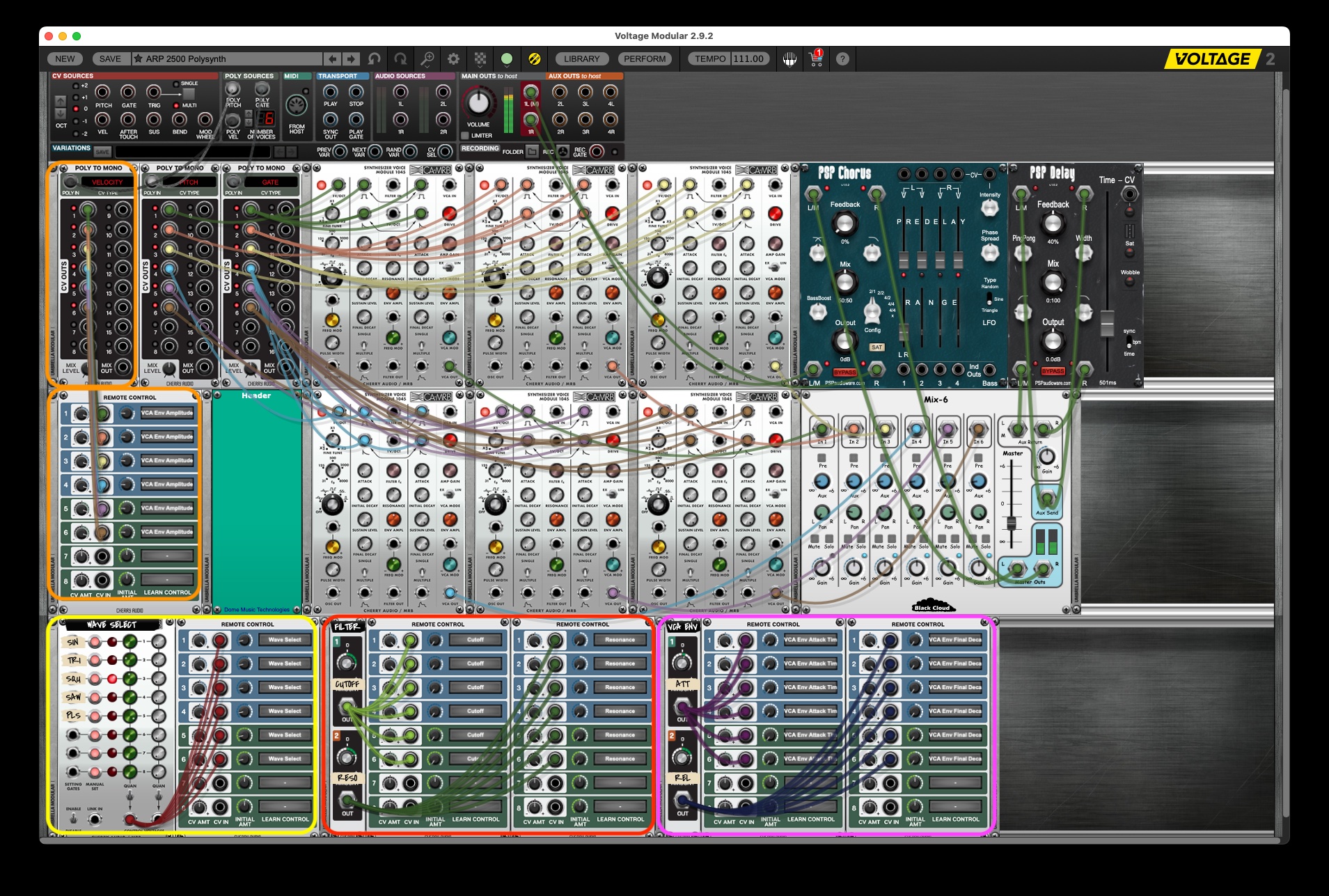1329x896 pixels.
Task: Go to next preset with right arrow
Action: 351,59
